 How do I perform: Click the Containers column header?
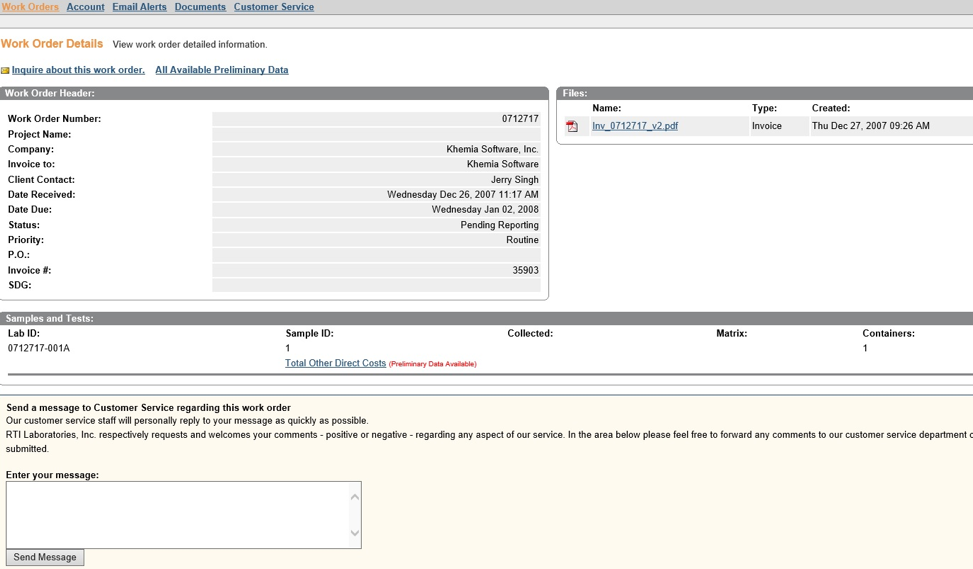tap(889, 333)
